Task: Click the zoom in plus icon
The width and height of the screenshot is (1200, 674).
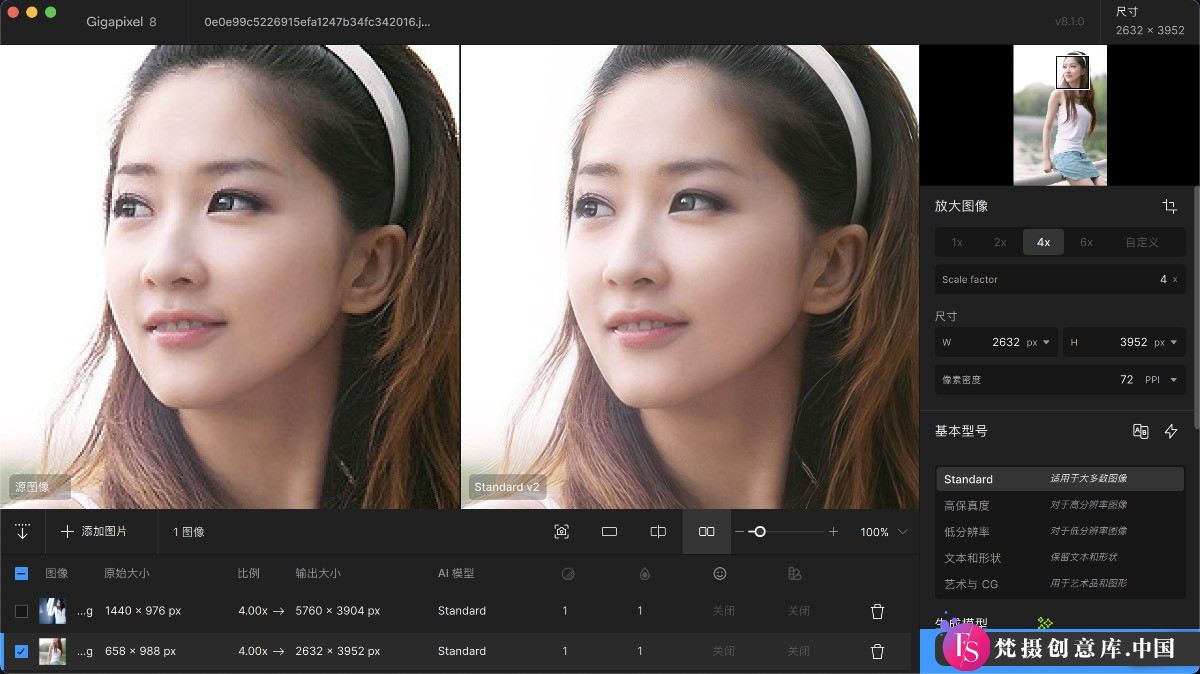Action: 833,532
